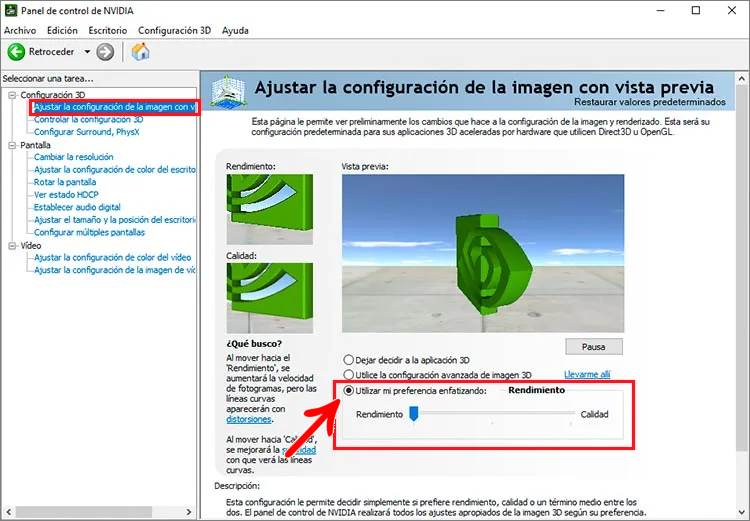Open the Configuración 3D menu
750x521 pixels.
click(174, 30)
